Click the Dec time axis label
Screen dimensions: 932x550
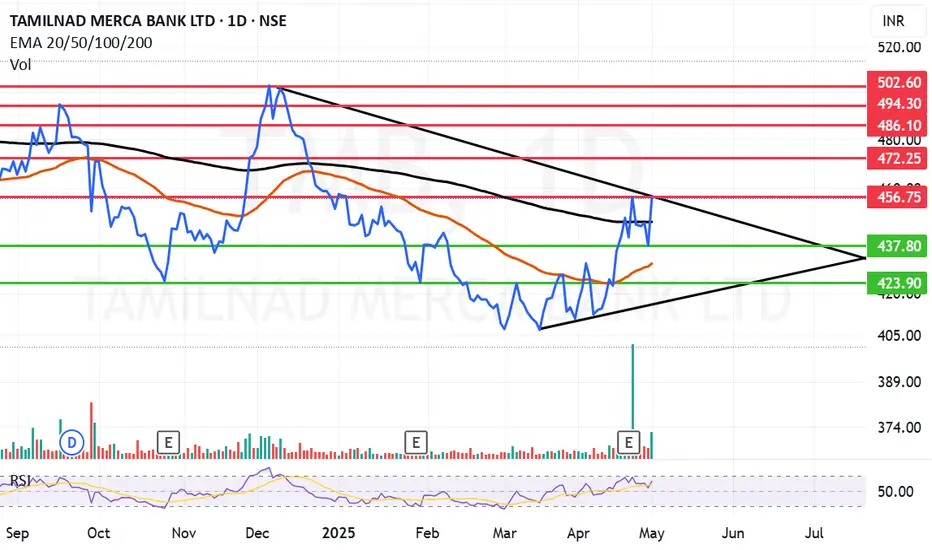[257, 533]
